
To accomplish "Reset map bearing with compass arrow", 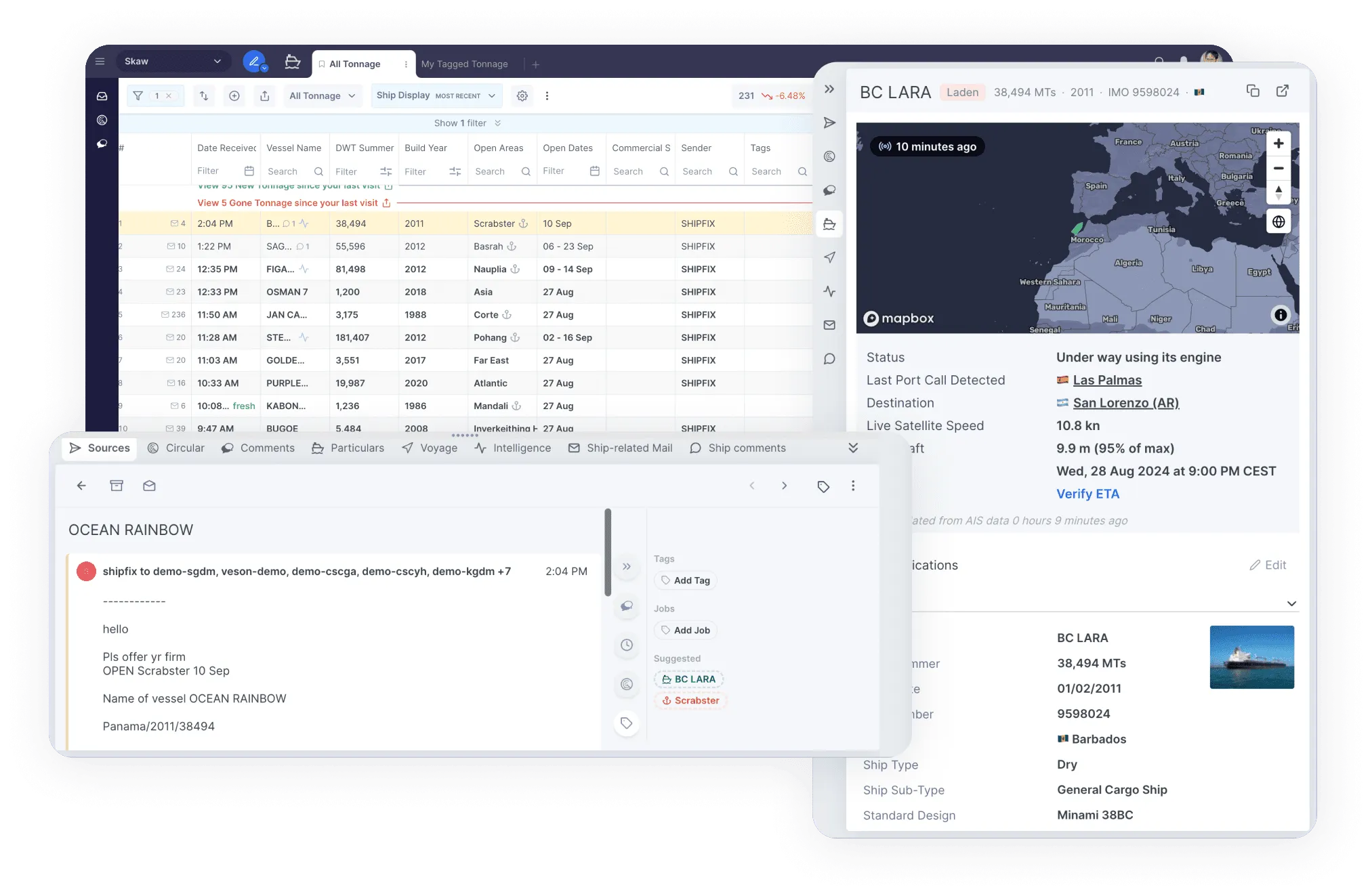I will point(1278,192).
